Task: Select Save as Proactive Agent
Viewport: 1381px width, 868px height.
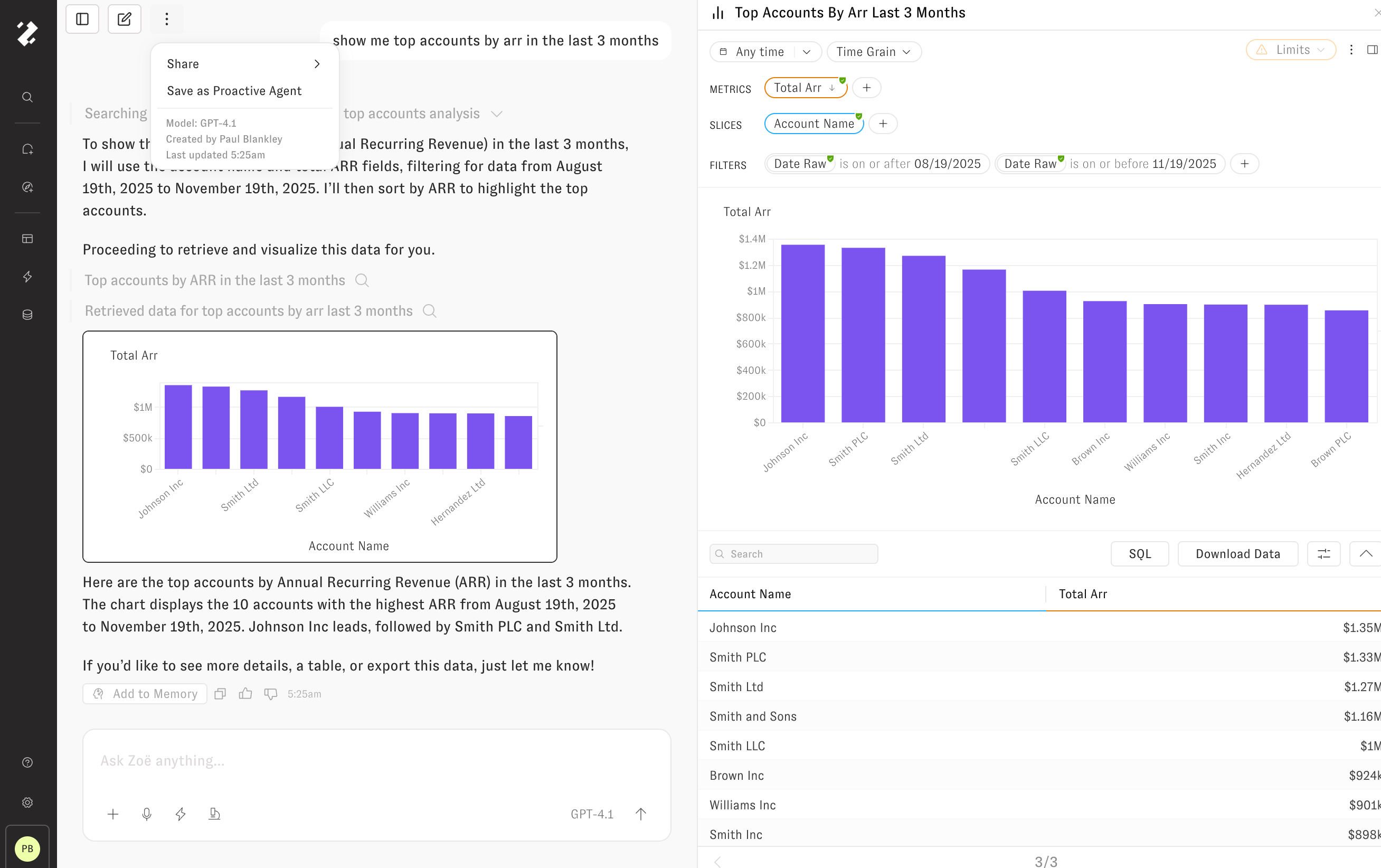Action: [x=234, y=91]
